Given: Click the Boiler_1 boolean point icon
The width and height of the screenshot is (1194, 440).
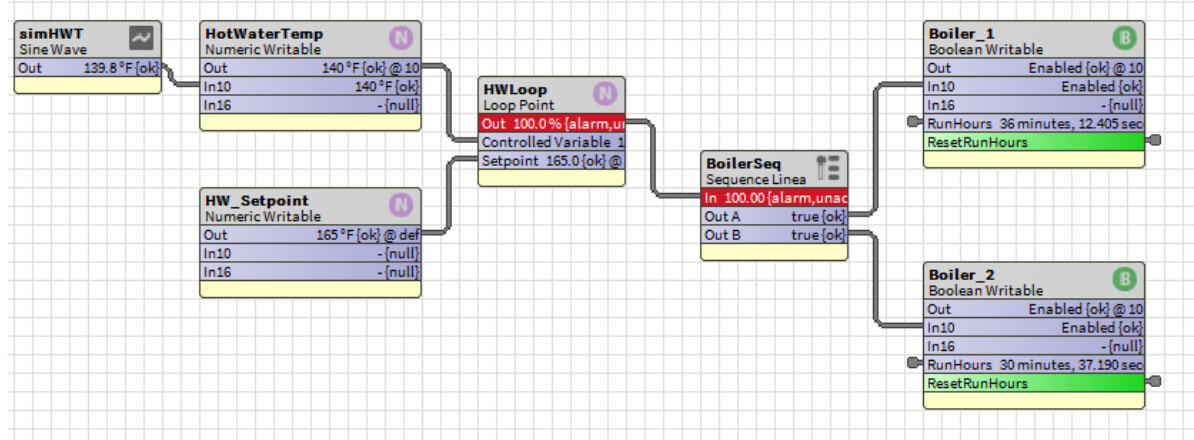Looking at the screenshot, I should 1125,38.
